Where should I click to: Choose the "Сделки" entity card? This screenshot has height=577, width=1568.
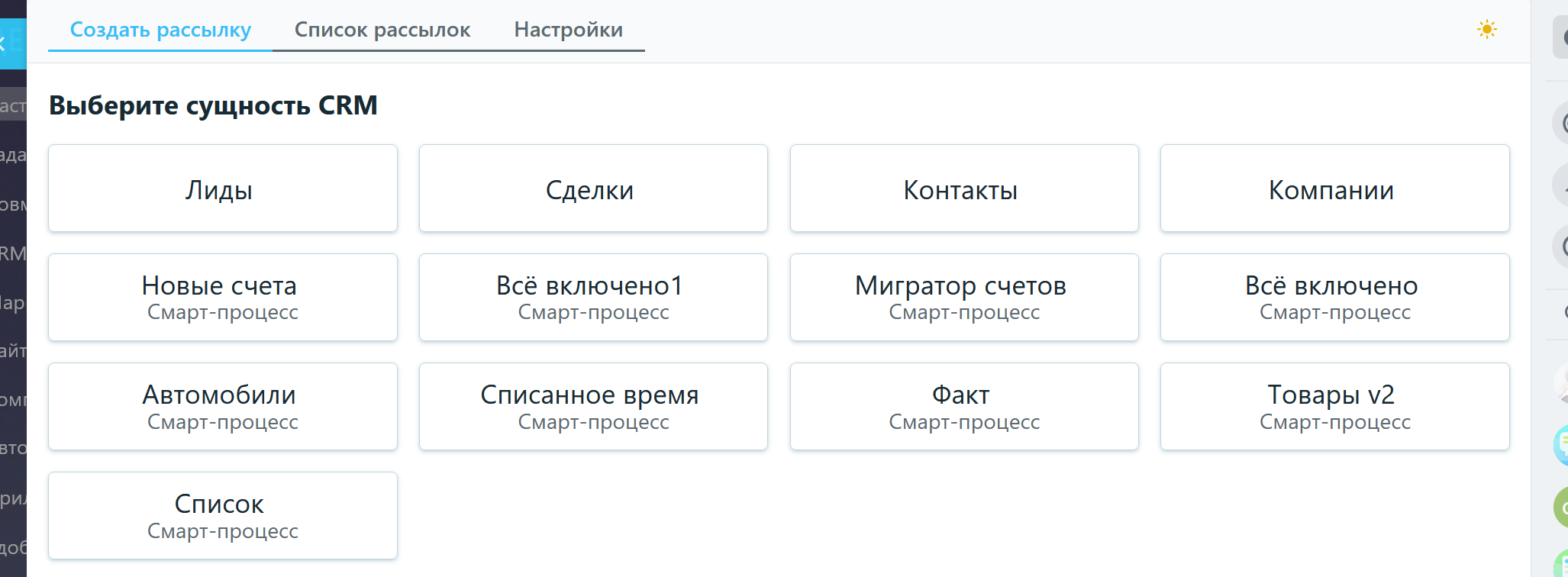coord(593,189)
